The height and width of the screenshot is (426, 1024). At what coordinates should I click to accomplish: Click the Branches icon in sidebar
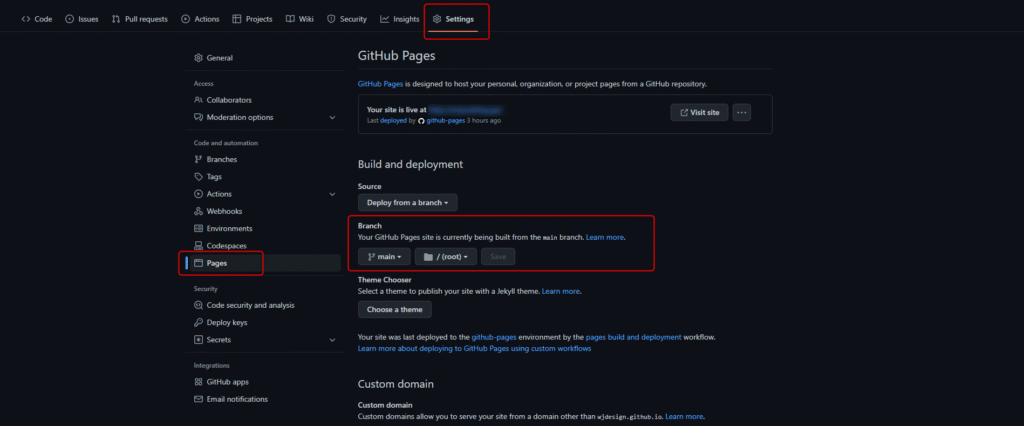[x=198, y=159]
